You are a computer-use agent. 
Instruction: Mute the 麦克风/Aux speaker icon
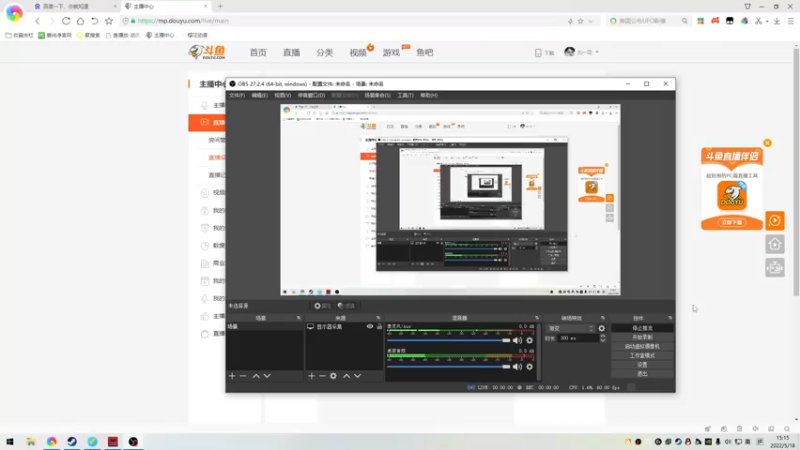click(x=517, y=340)
